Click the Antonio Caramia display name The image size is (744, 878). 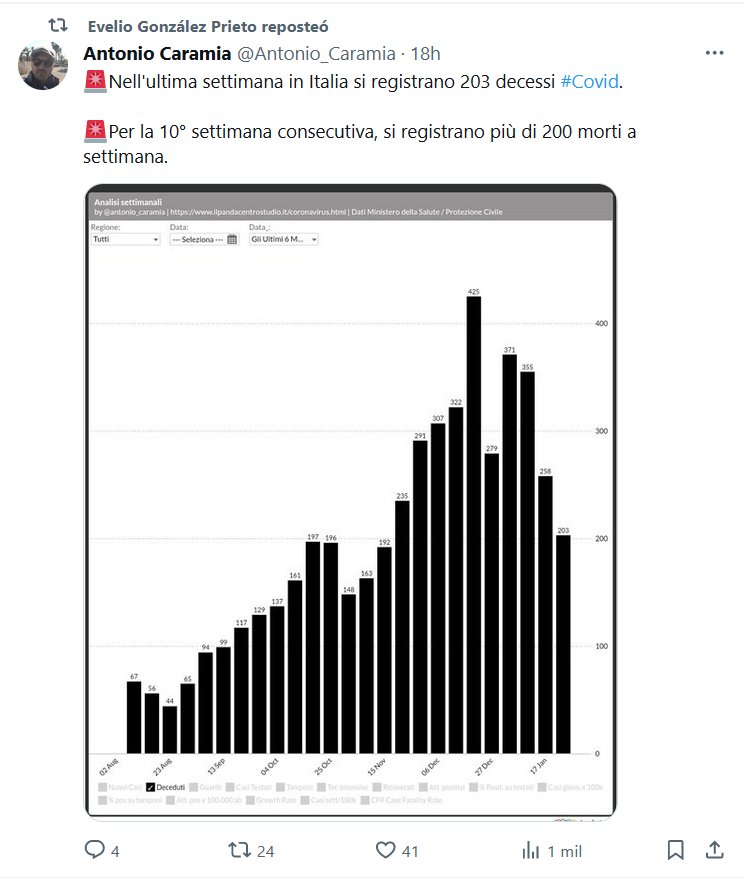coord(157,53)
